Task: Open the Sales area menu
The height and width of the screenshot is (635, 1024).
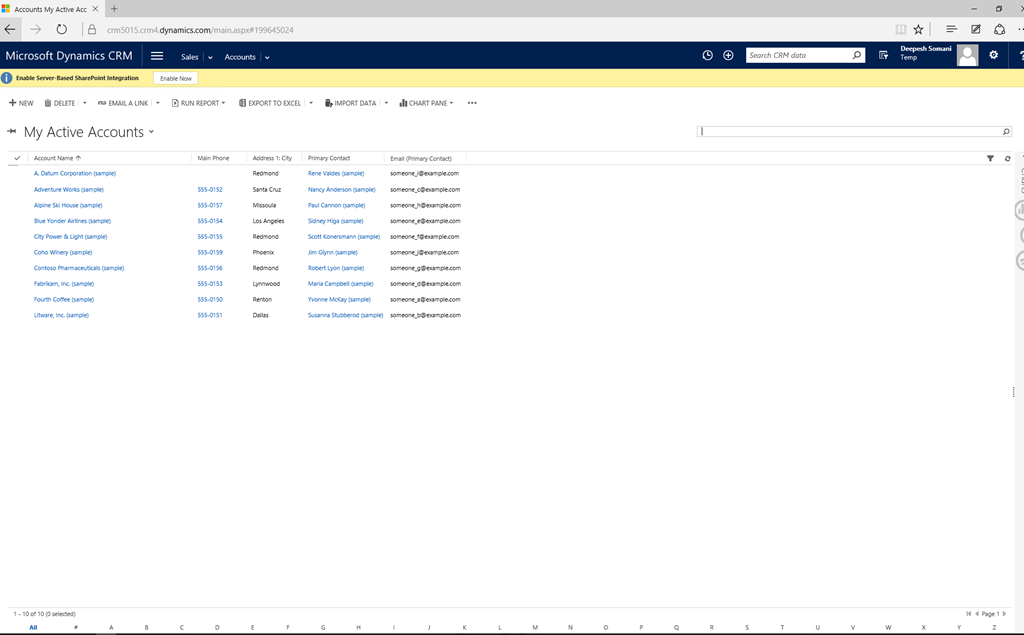Action: (196, 57)
